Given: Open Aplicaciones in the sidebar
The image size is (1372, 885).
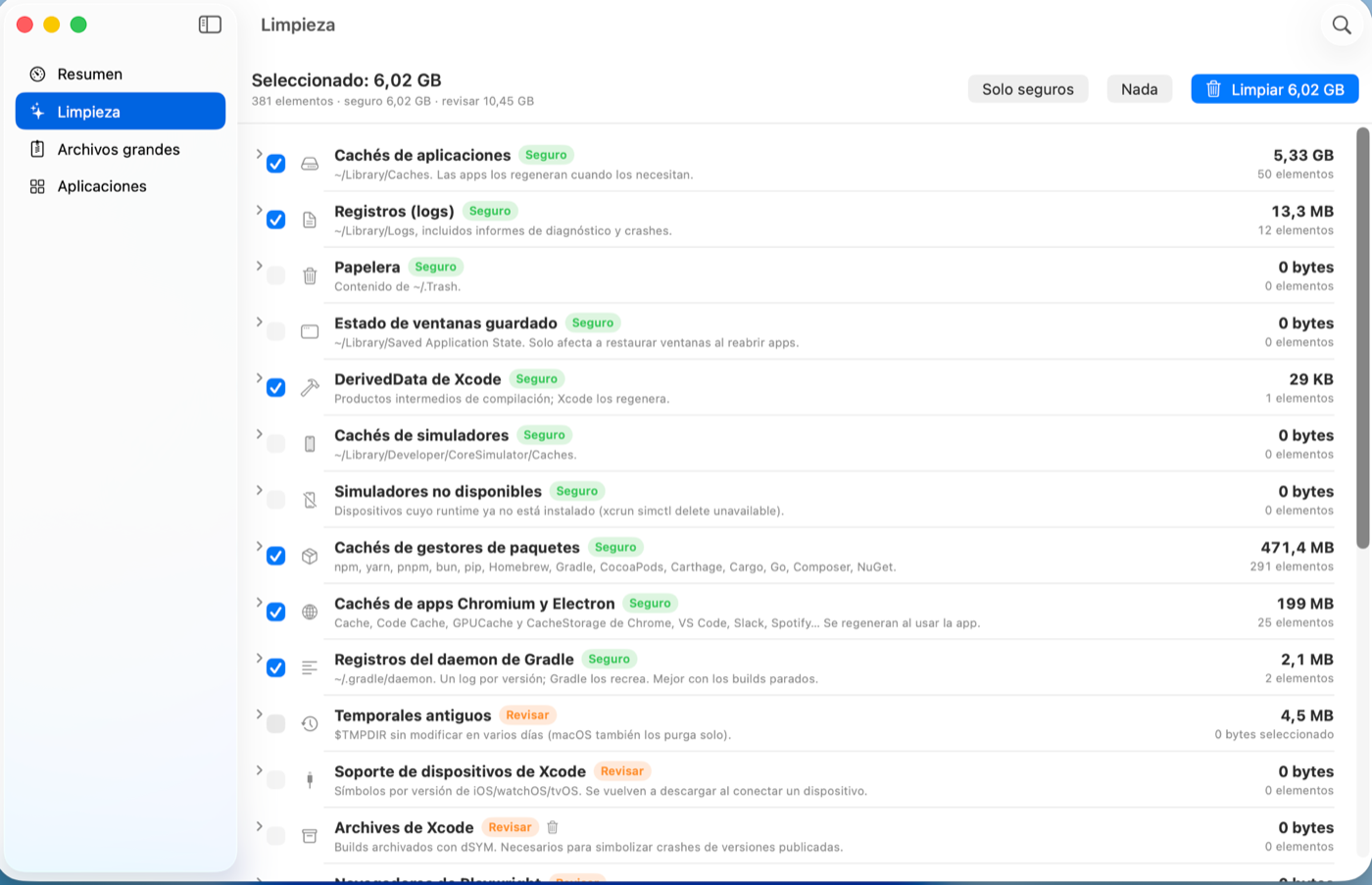Looking at the screenshot, I should coord(121,186).
